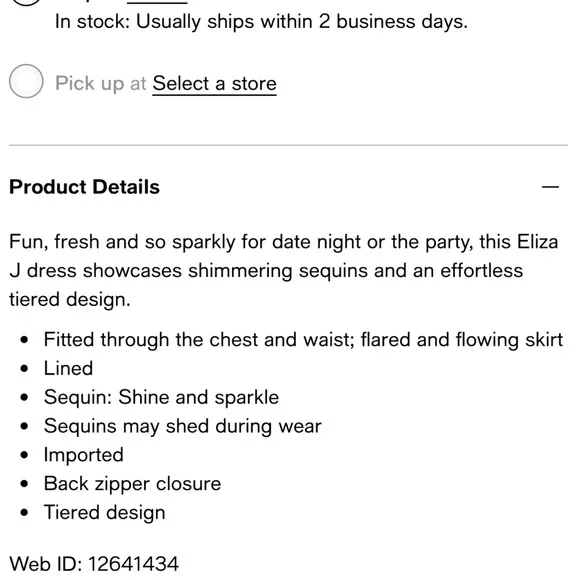The width and height of the screenshot is (580, 580).
Task: Click the bullet dot beside Lined
Action: (24, 369)
